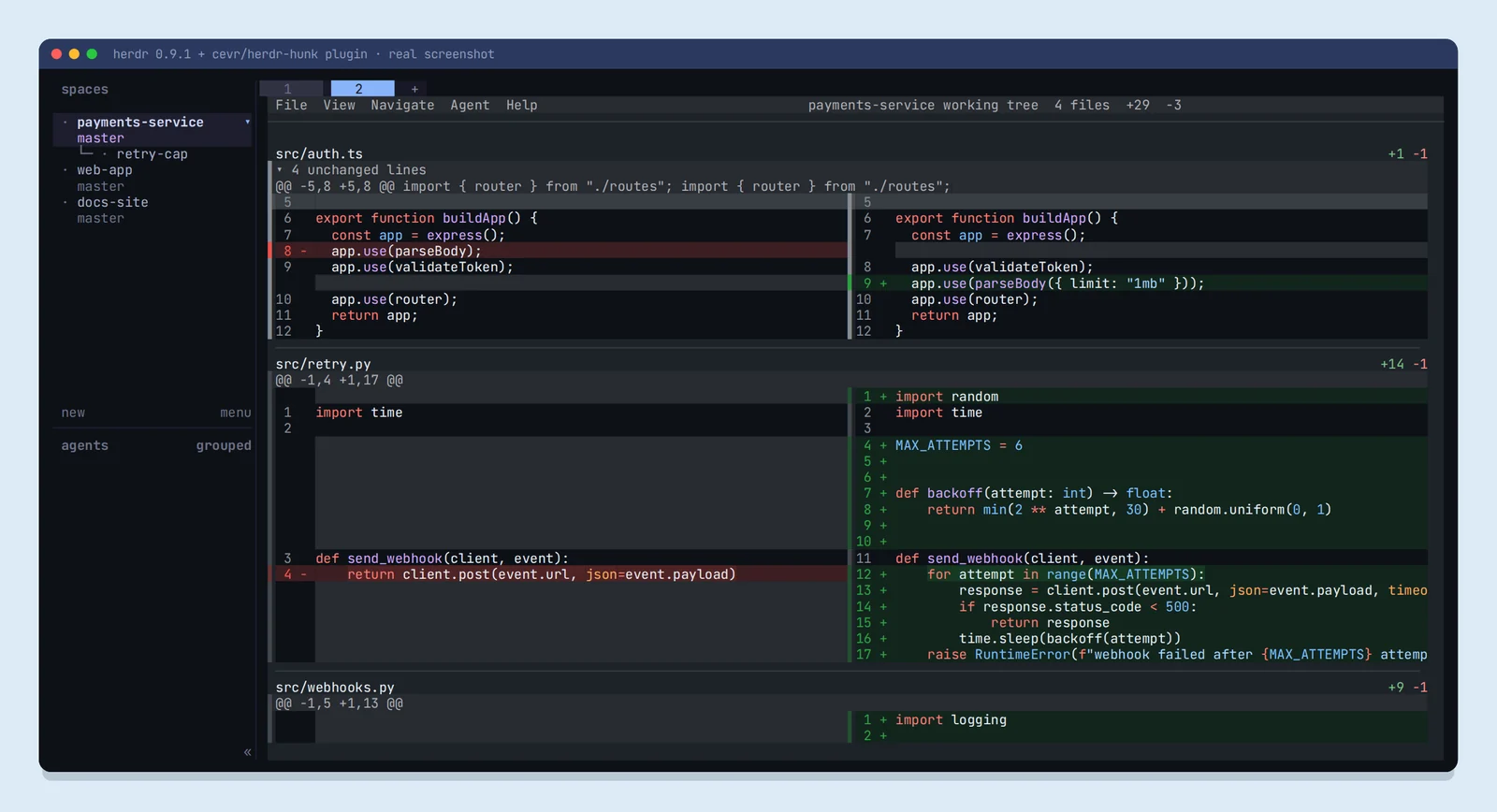This screenshot has height=812, width=1497.
Task: Select the web-app space
Action: (105, 170)
